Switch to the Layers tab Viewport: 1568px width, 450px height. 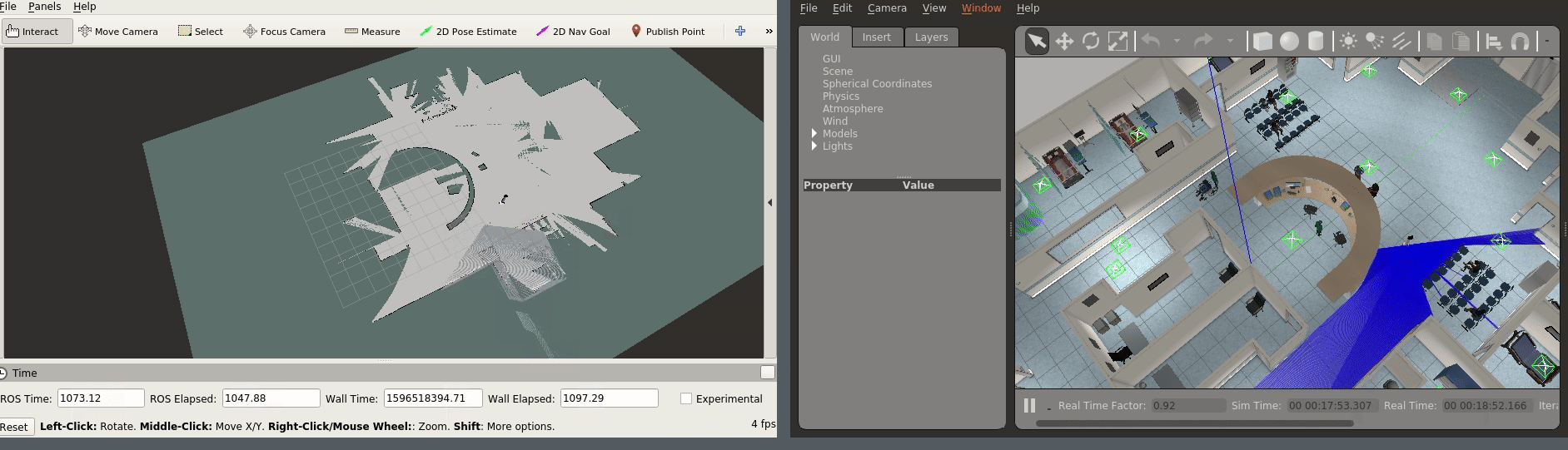click(x=931, y=37)
